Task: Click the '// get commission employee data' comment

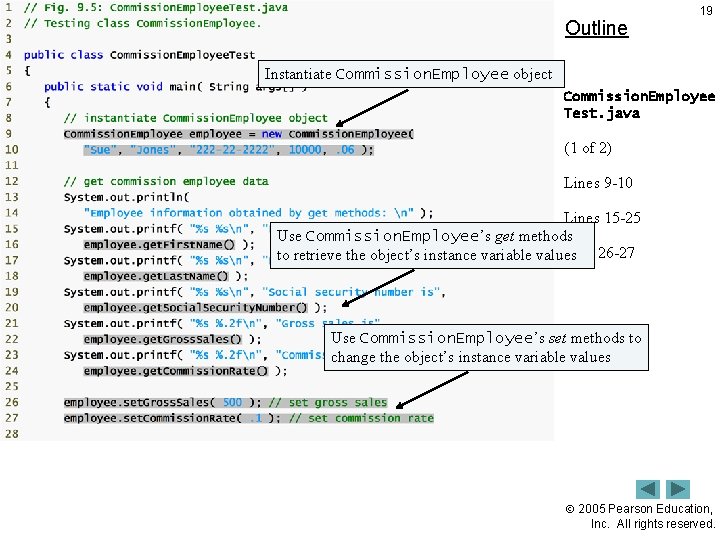Action: coord(166,181)
